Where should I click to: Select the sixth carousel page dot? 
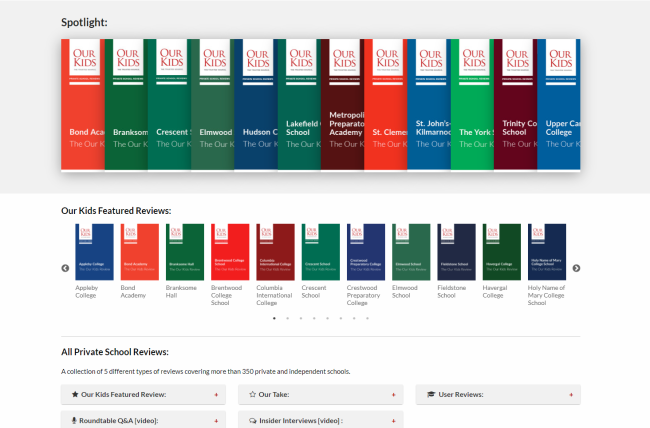coord(341,319)
